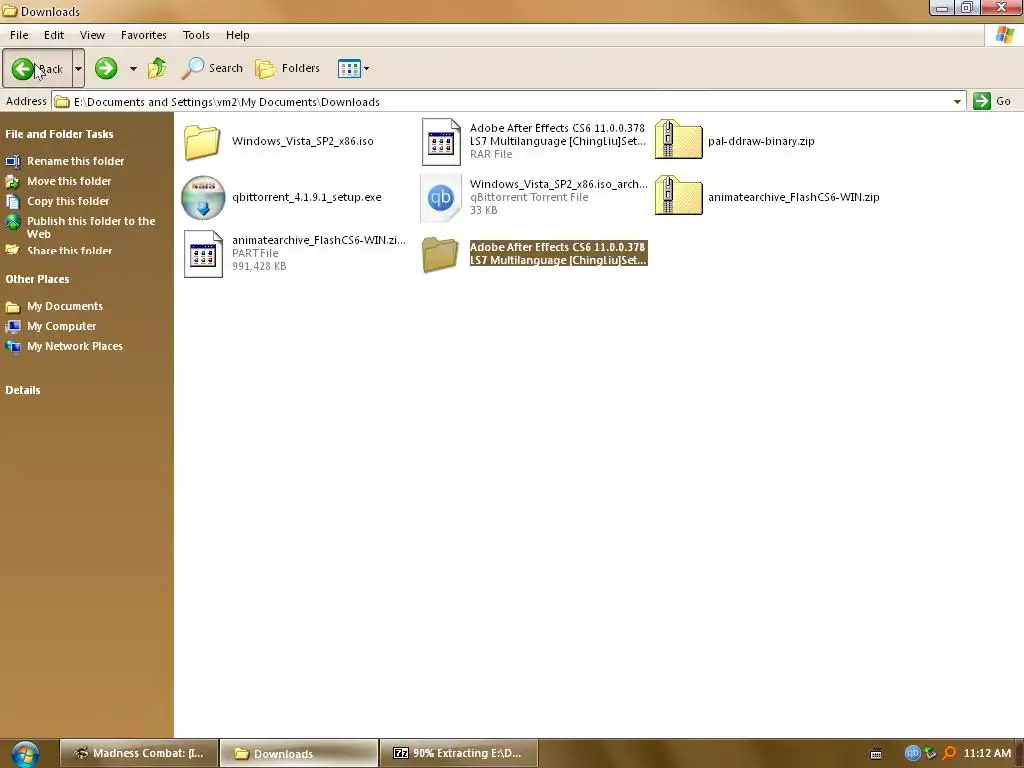Click Share this folder task
This screenshot has height=768, width=1024.
click(x=69, y=250)
